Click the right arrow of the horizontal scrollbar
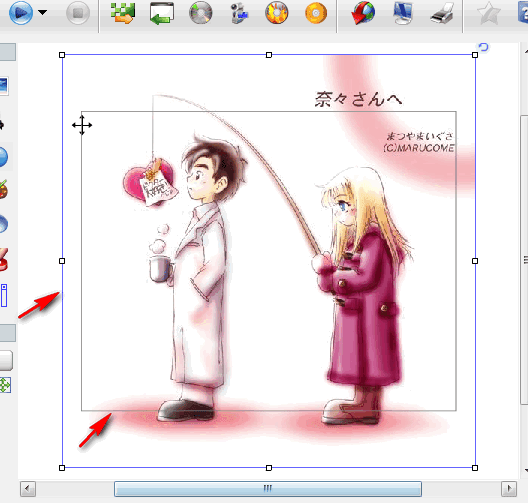 click(509, 488)
